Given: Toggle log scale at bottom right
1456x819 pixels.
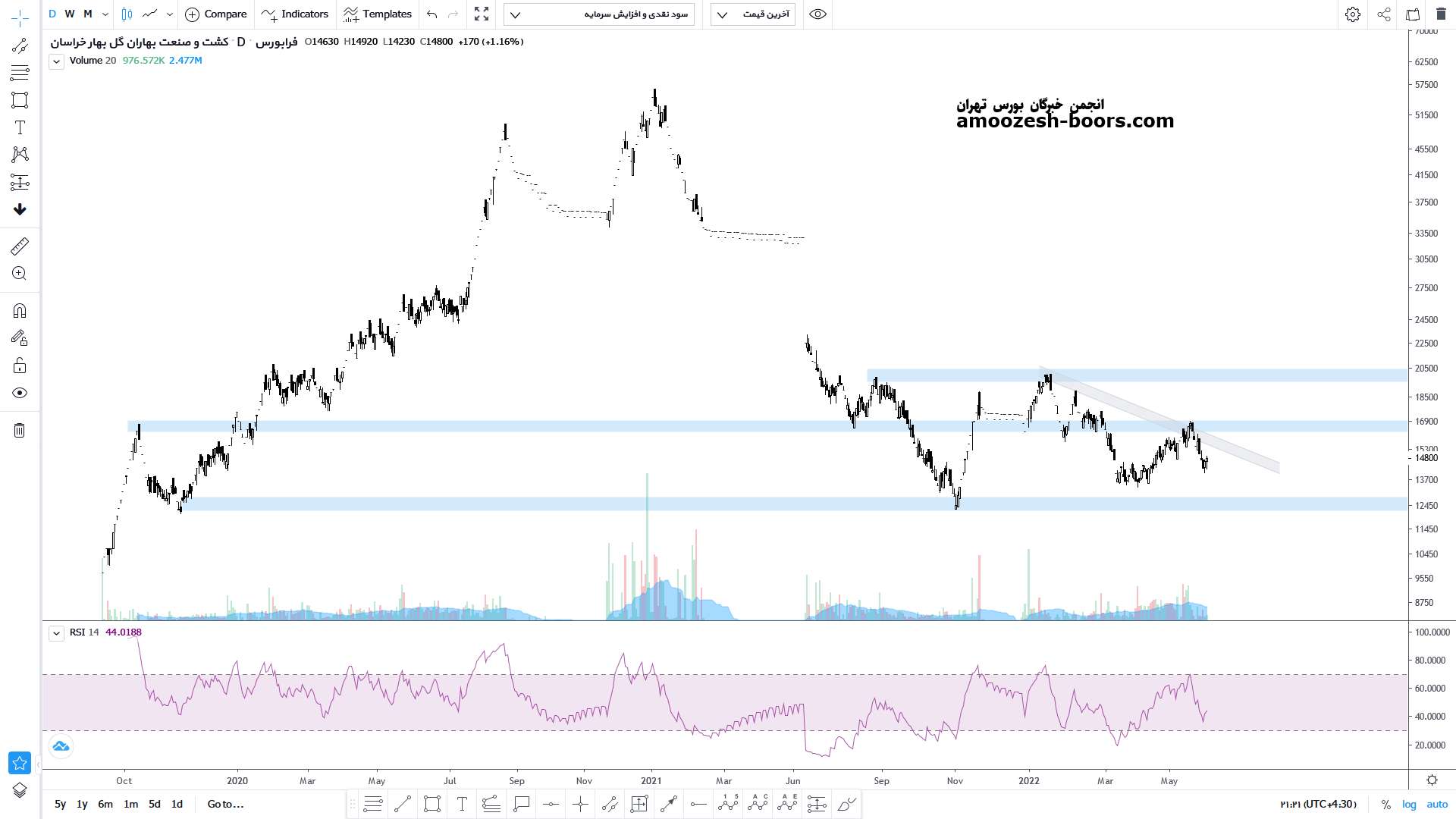Looking at the screenshot, I should click(x=1409, y=805).
